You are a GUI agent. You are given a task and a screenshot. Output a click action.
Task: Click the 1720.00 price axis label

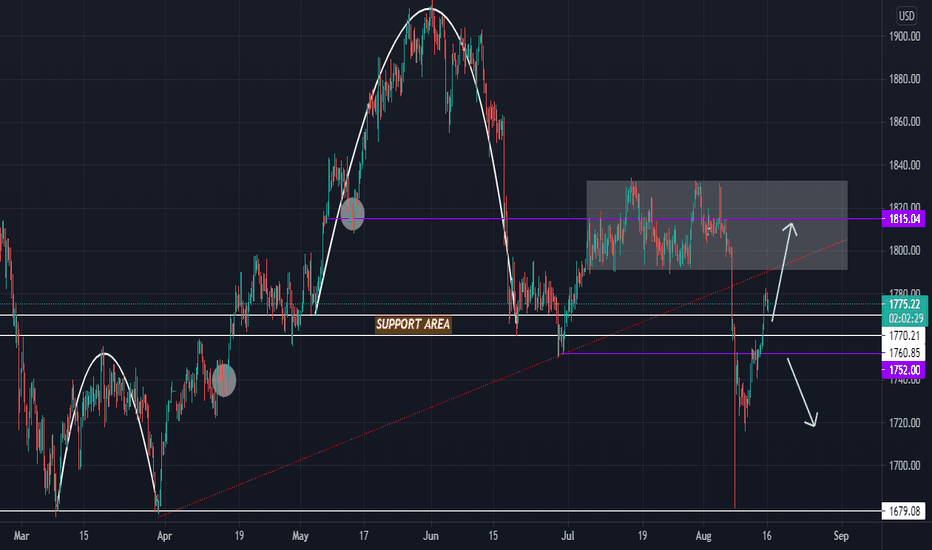[904, 423]
